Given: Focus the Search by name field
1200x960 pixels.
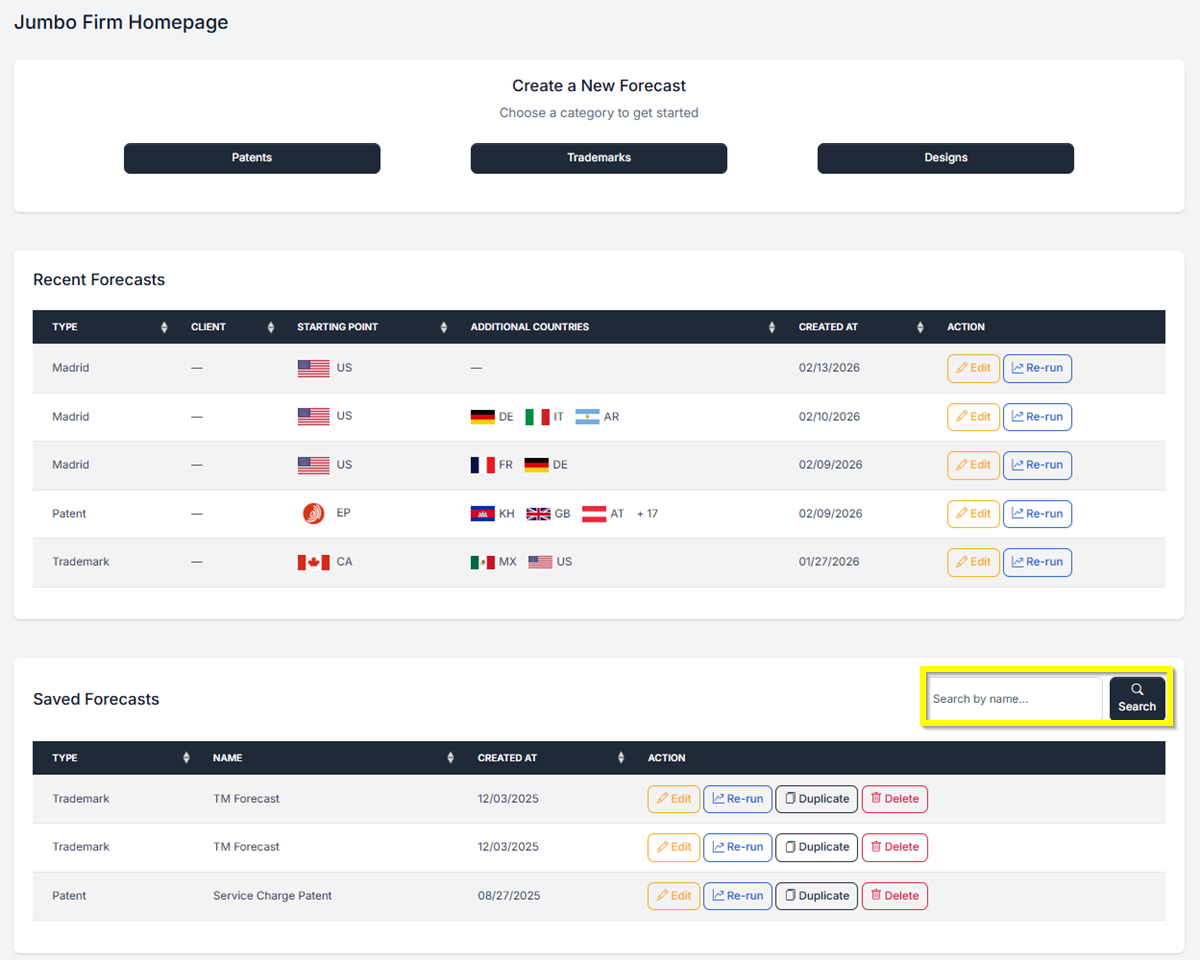Looking at the screenshot, I should point(1014,699).
